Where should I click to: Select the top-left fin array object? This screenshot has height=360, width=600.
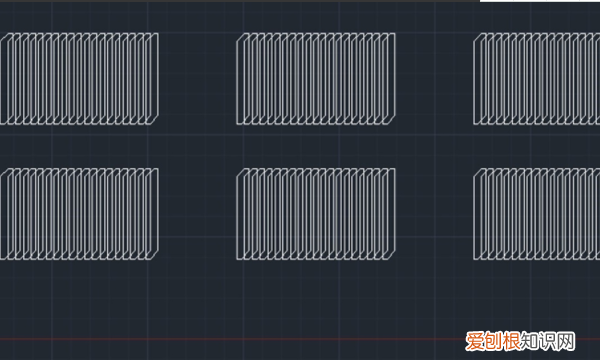coord(79,79)
